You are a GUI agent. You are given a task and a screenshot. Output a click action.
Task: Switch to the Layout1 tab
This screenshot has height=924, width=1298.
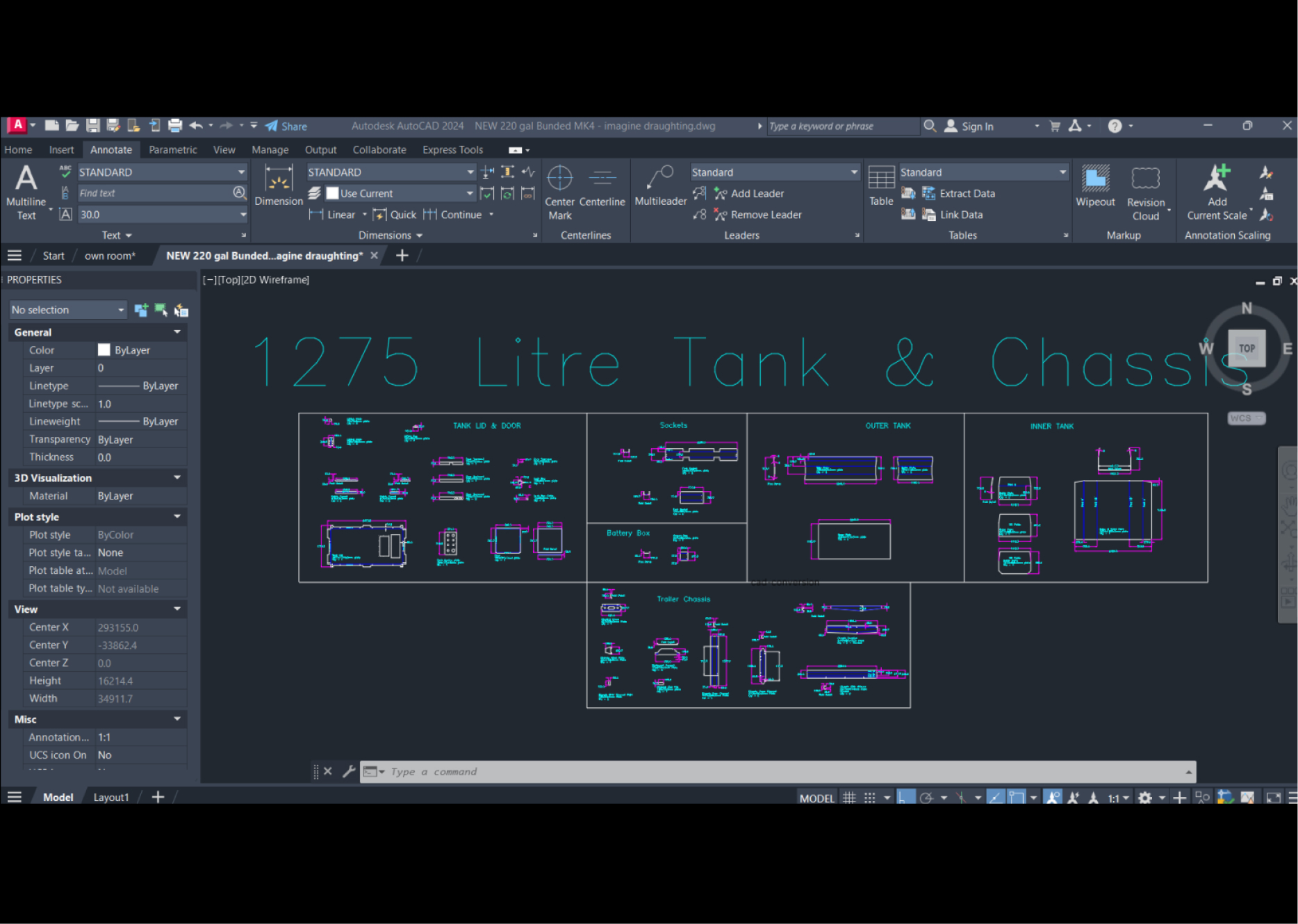click(x=111, y=798)
